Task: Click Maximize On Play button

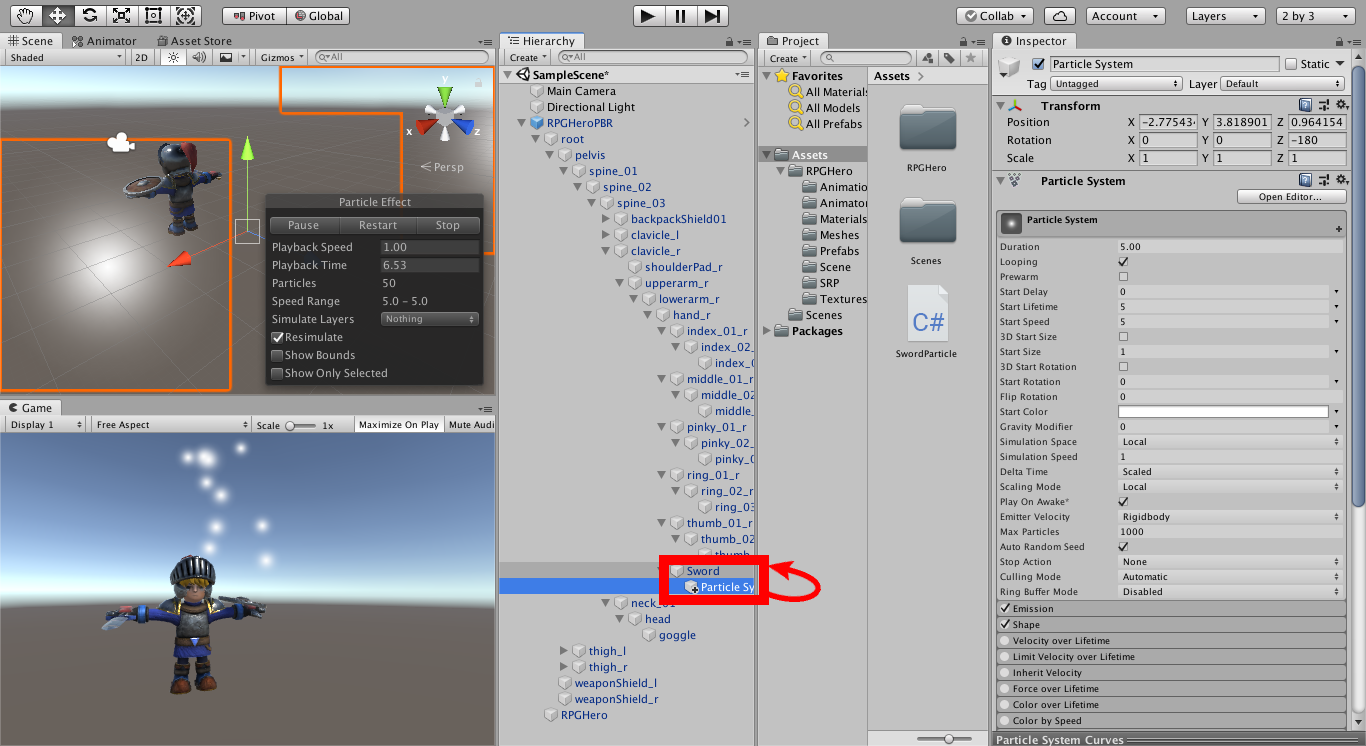Action: point(399,425)
